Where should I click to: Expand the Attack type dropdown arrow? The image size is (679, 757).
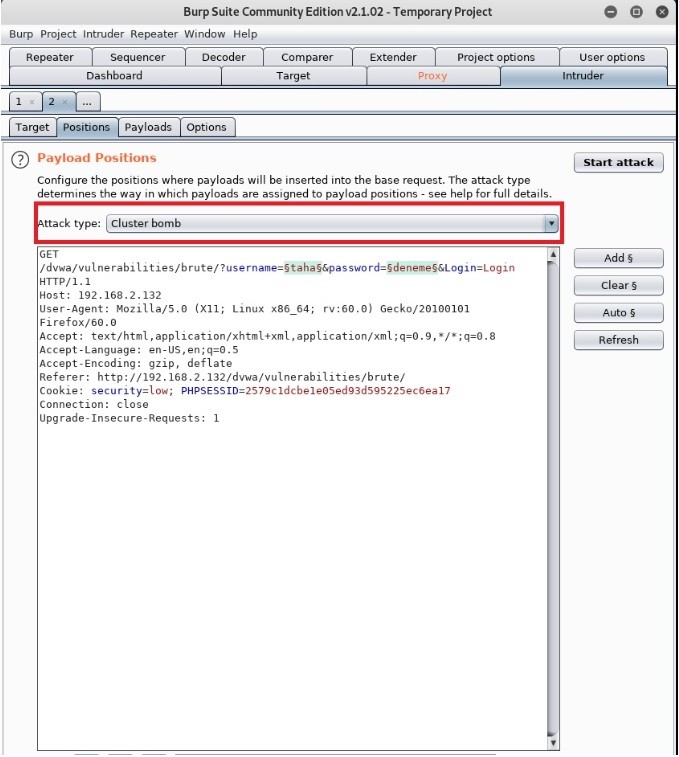pyautogui.click(x=551, y=224)
